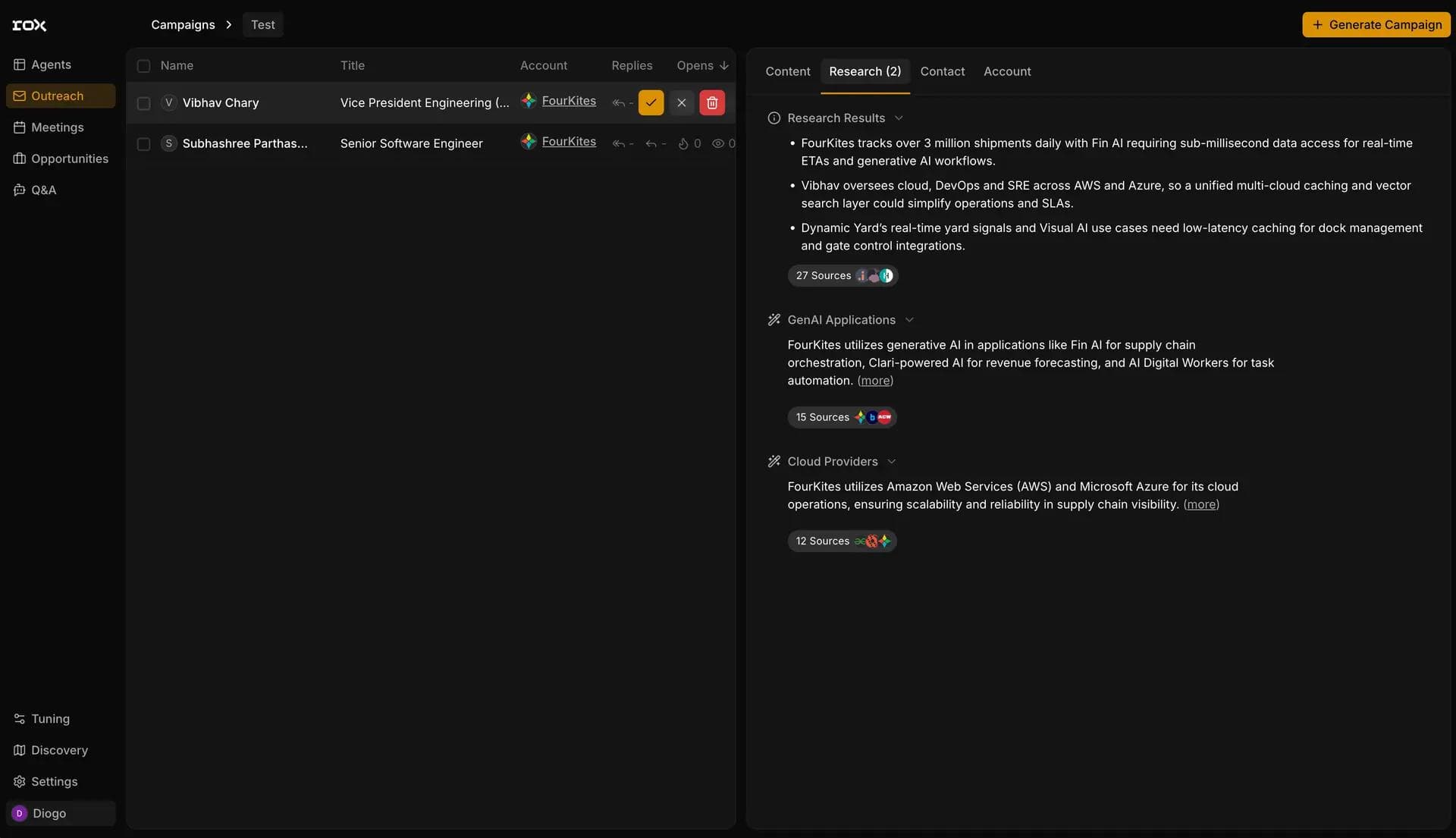Collapse the Cloud Providers section

tap(892, 461)
